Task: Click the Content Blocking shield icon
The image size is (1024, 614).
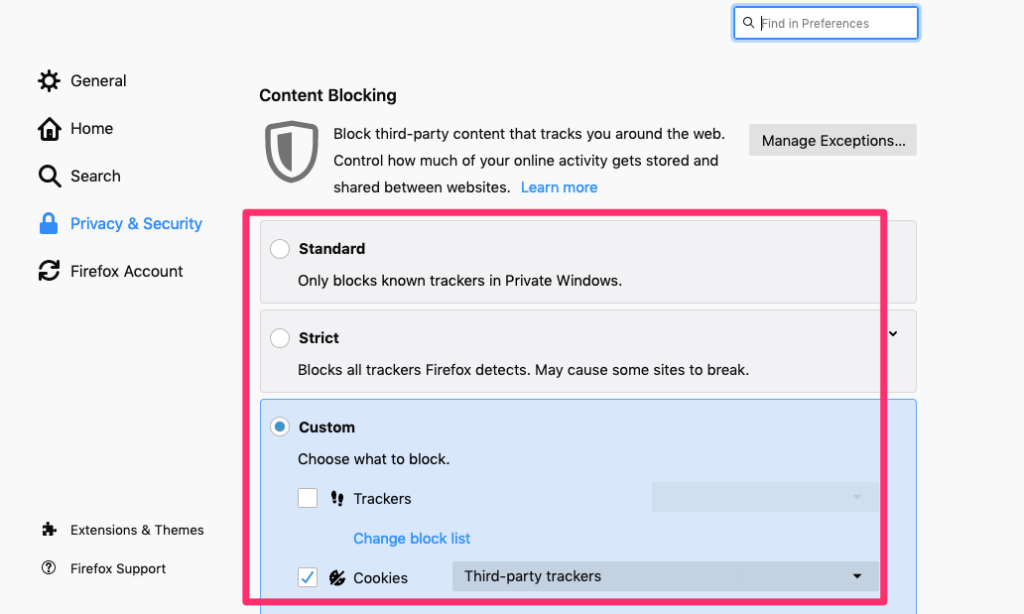Action: coord(291,151)
